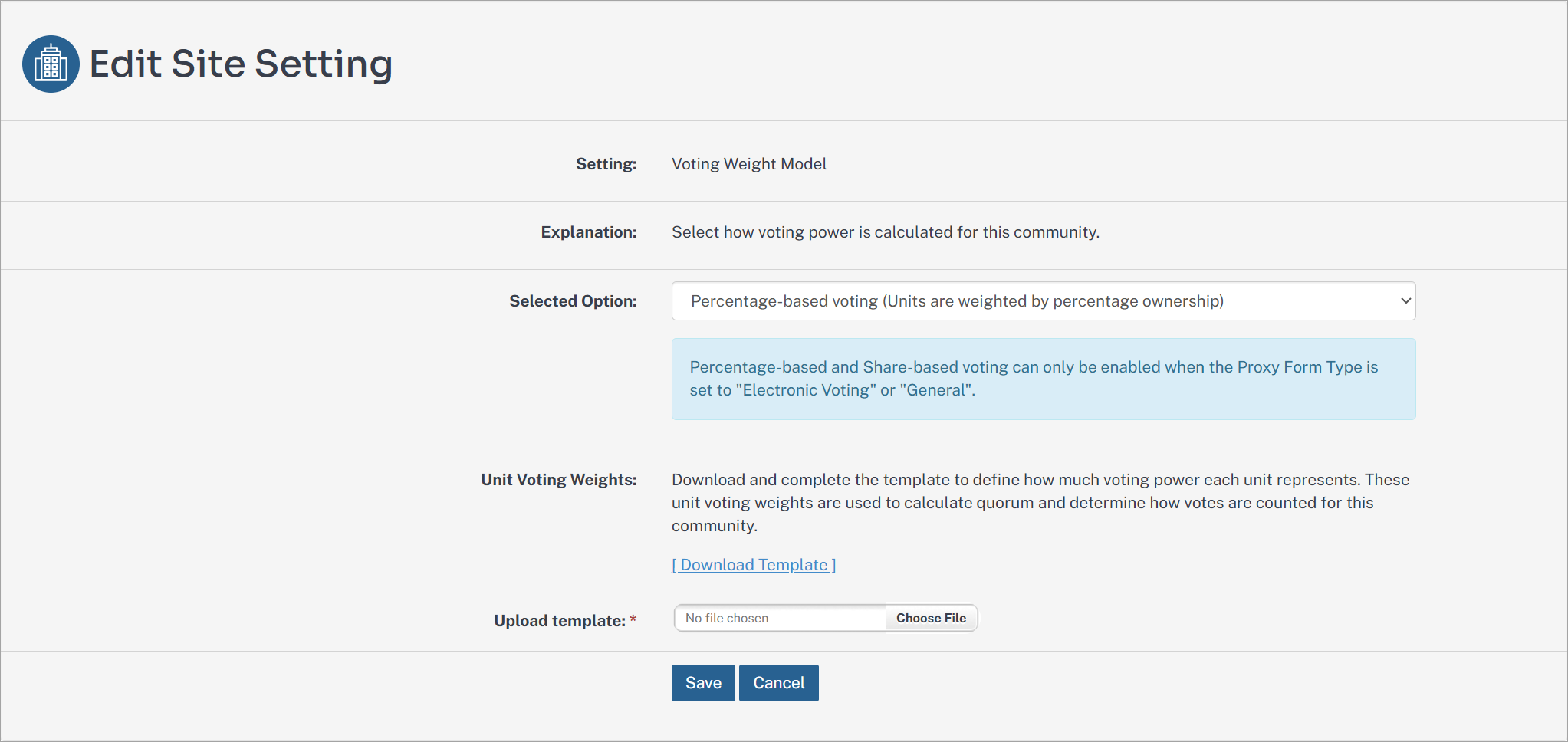Click the 'Download and complete the template' description
The height and width of the screenshot is (742, 1568).
tap(1040, 503)
